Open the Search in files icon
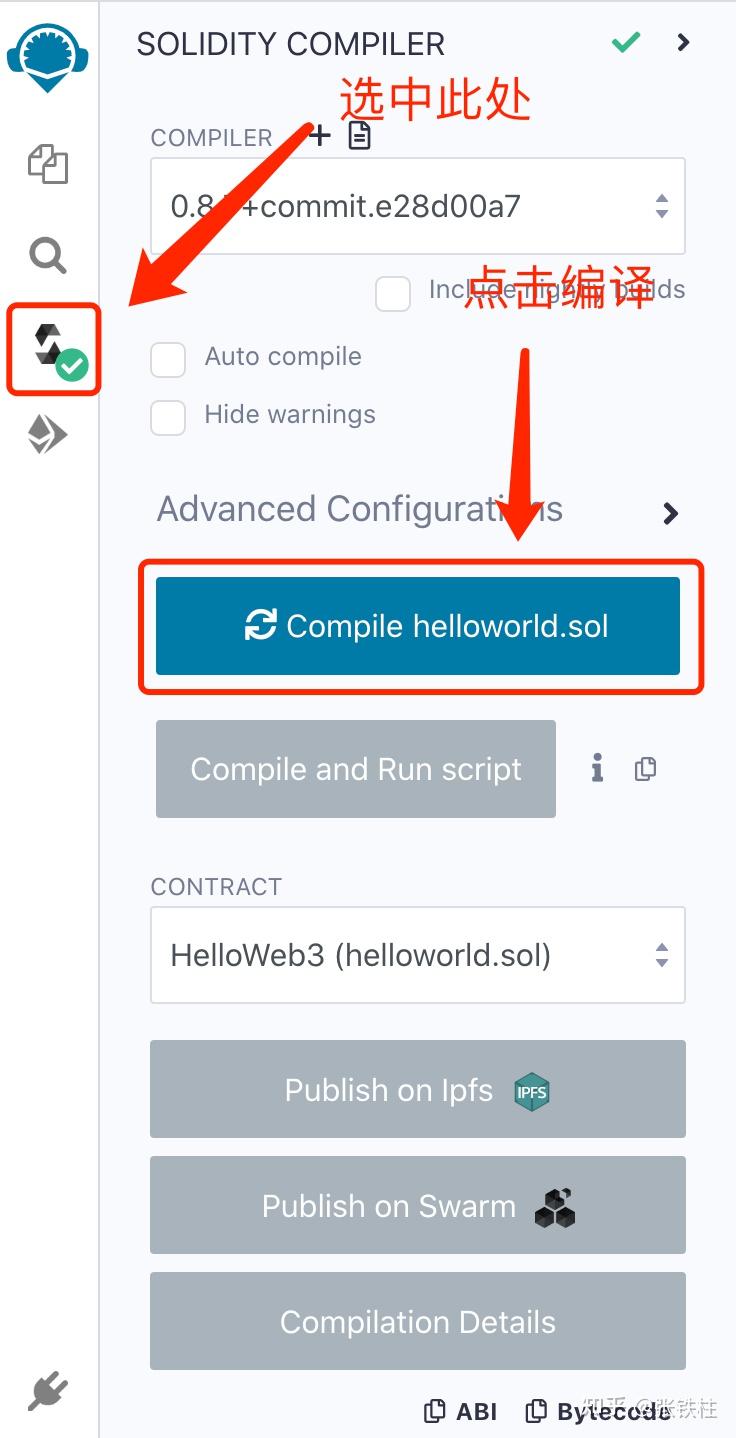736x1438 pixels. point(48,256)
